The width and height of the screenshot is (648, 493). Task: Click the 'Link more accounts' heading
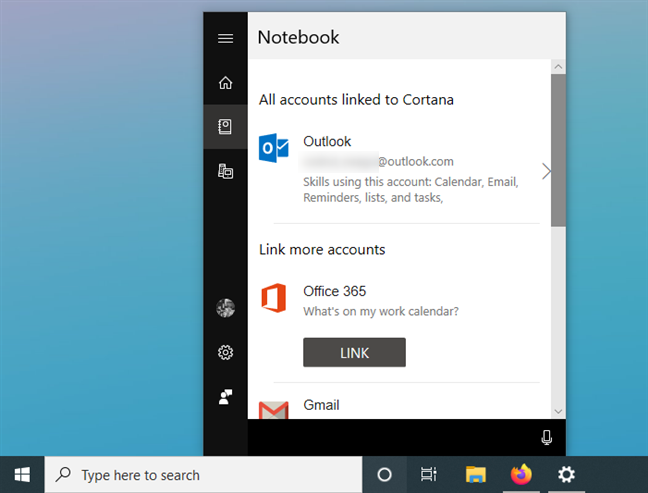(322, 250)
